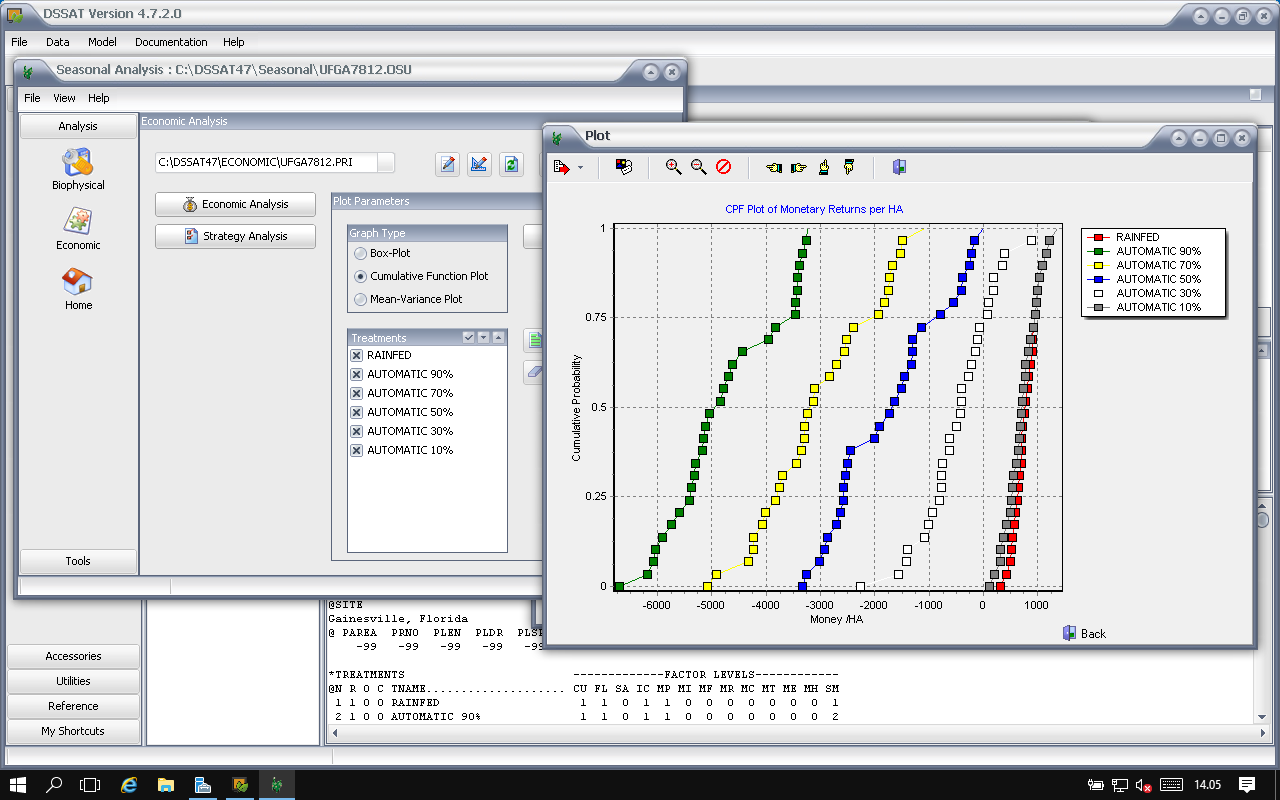
Task: Expand the Tools panel in the sidebar
Action: 78,561
